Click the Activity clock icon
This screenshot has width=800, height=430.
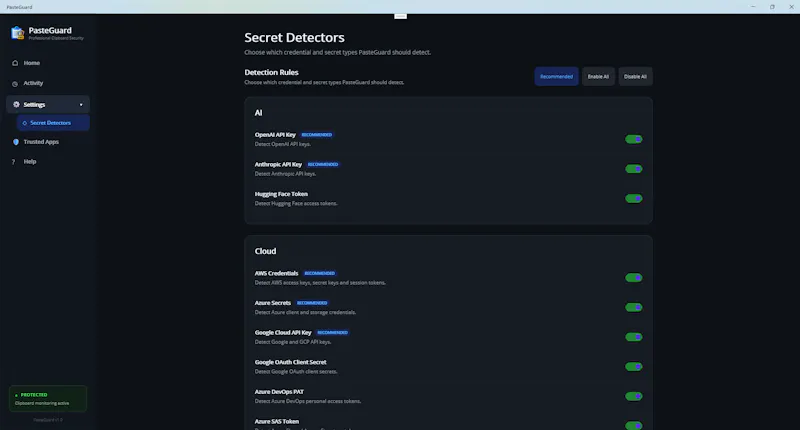coord(15,84)
